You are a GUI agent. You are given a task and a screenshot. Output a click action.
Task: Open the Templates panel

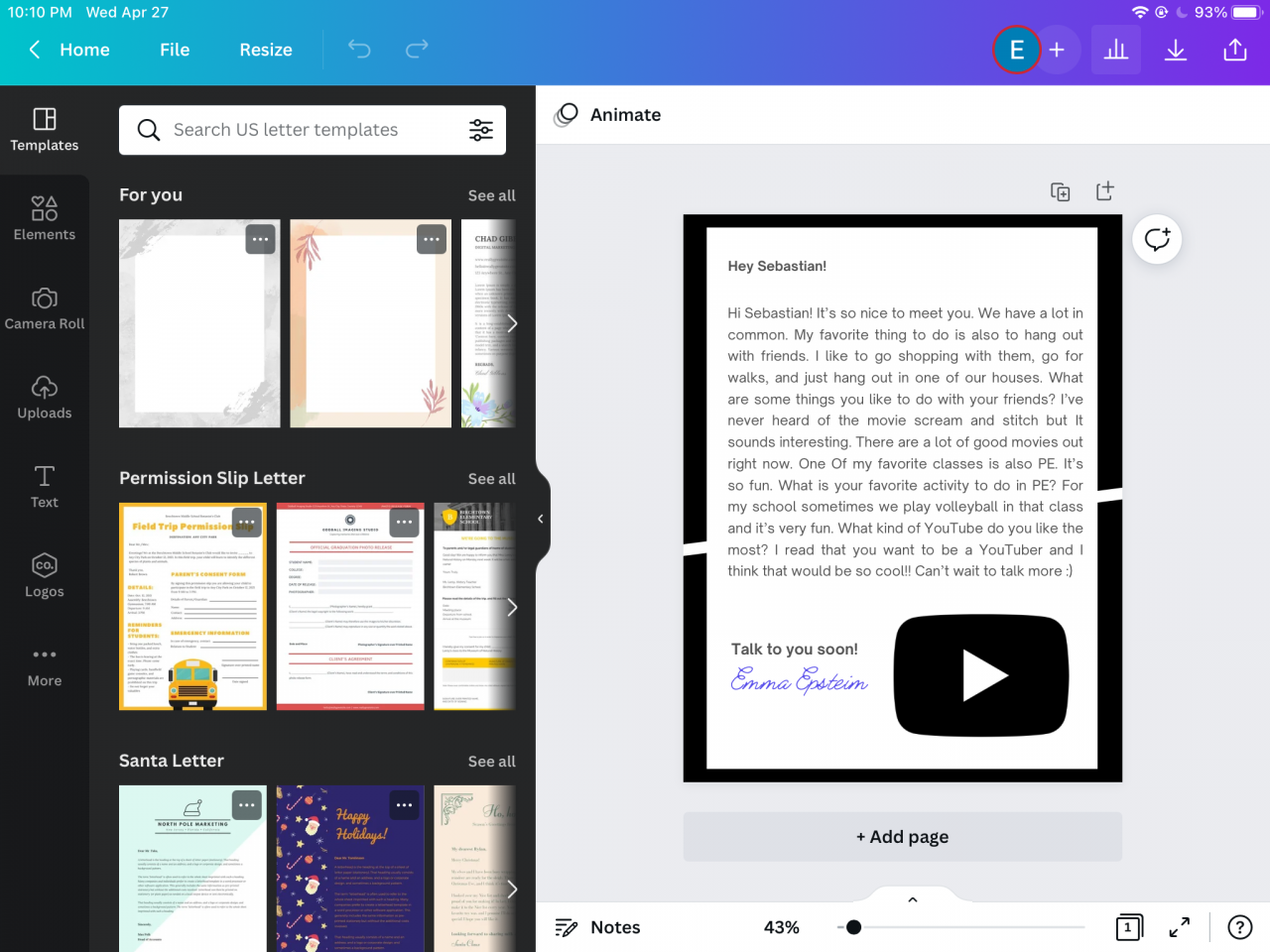coord(45,130)
